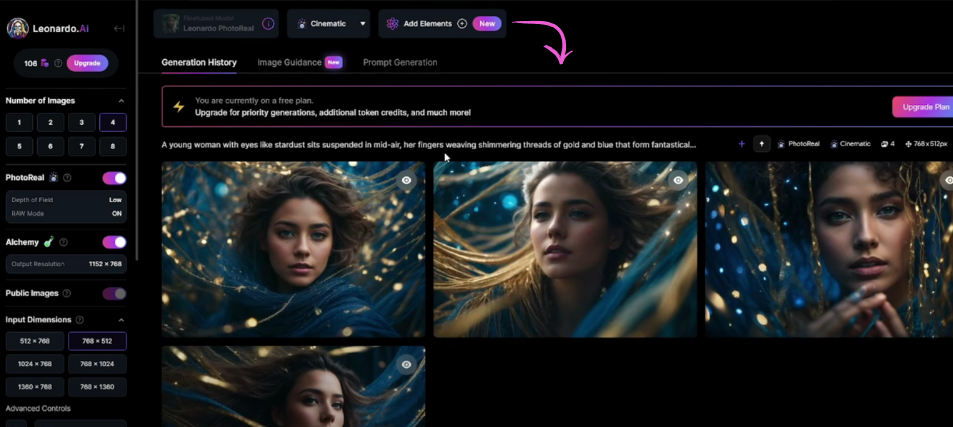
Task: Click the upward arrow reuse-prompt button
Action: (x=762, y=144)
